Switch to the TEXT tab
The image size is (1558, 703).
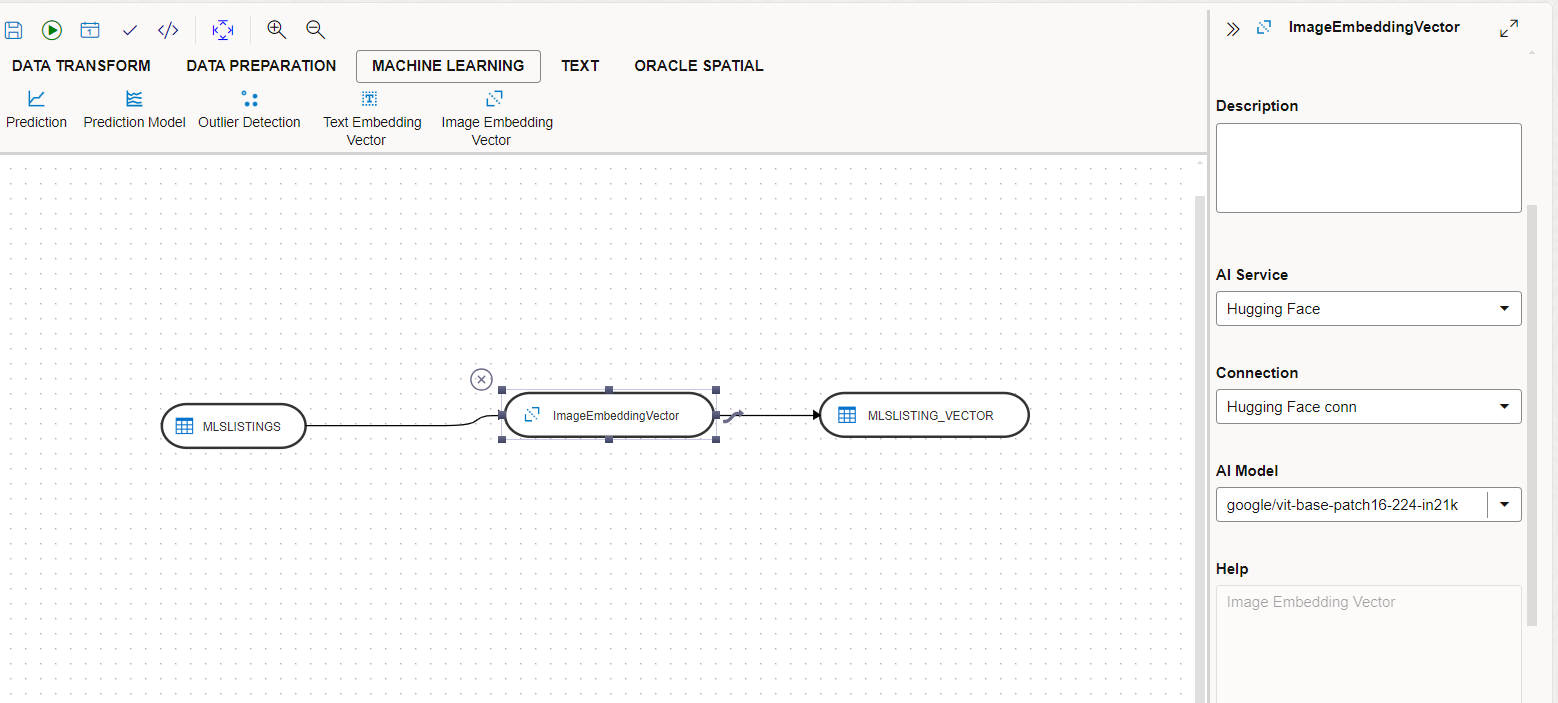coord(580,66)
